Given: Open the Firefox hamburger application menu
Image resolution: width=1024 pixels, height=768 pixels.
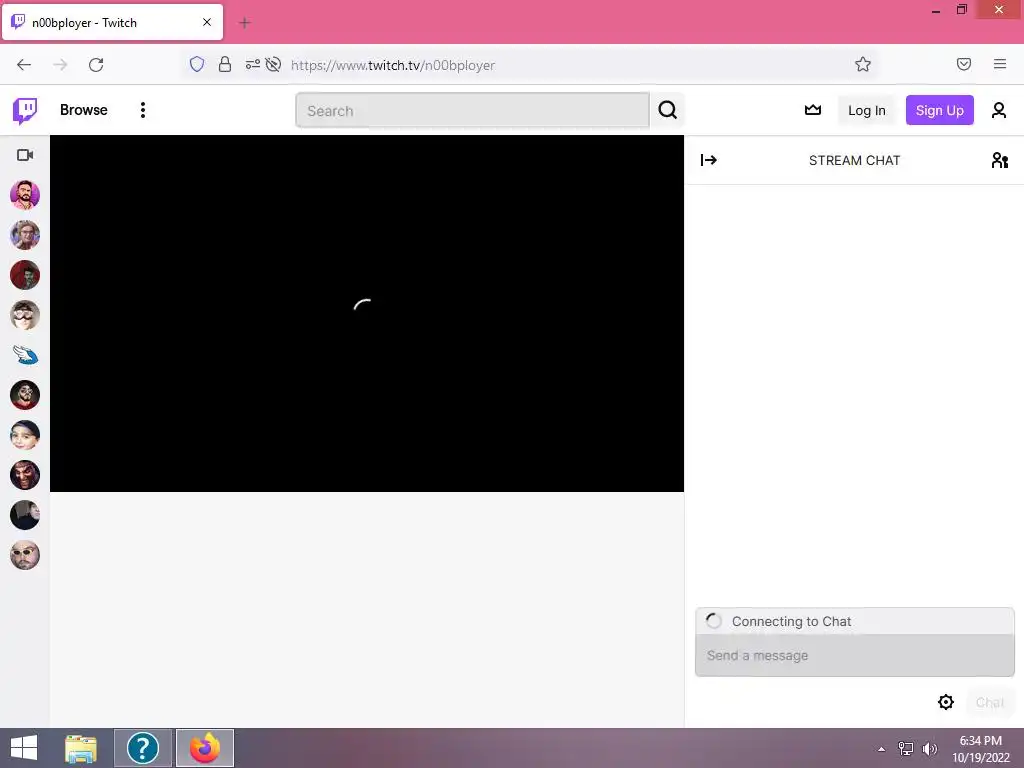Looking at the screenshot, I should [x=1000, y=64].
